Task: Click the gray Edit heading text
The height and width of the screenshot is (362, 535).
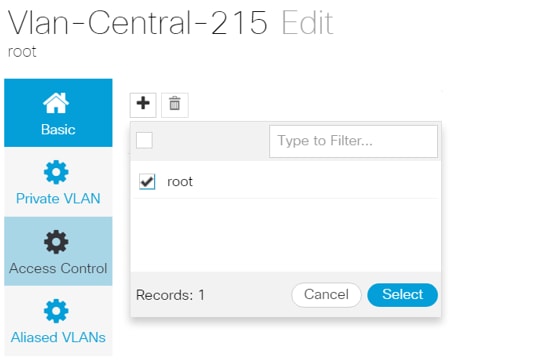Action: pyautogui.click(x=307, y=23)
